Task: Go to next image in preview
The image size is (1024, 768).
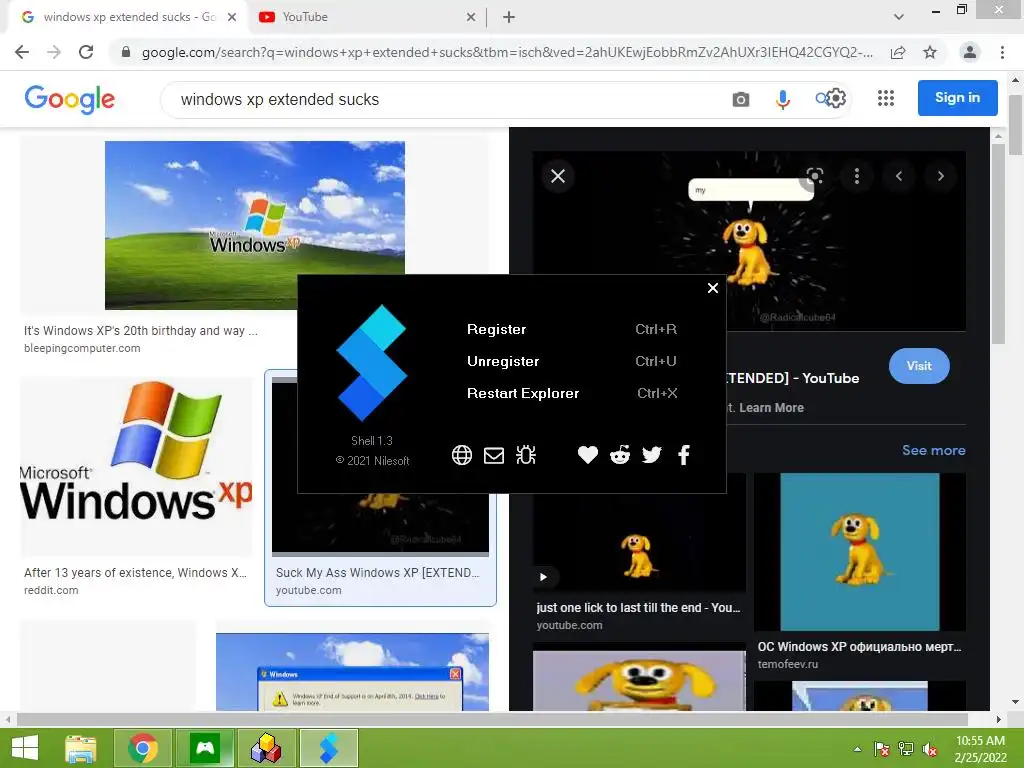Action: point(940,176)
